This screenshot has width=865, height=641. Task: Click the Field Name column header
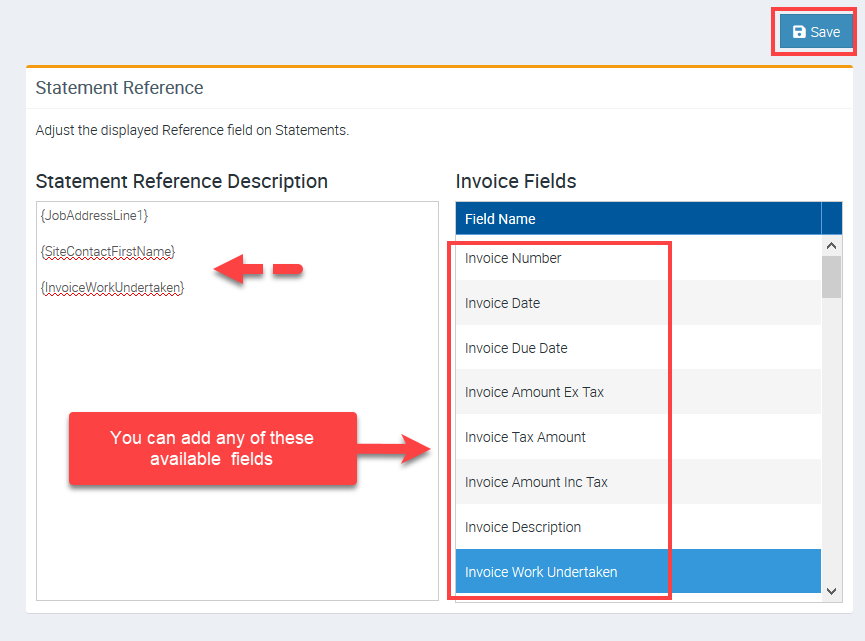click(500, 219)
